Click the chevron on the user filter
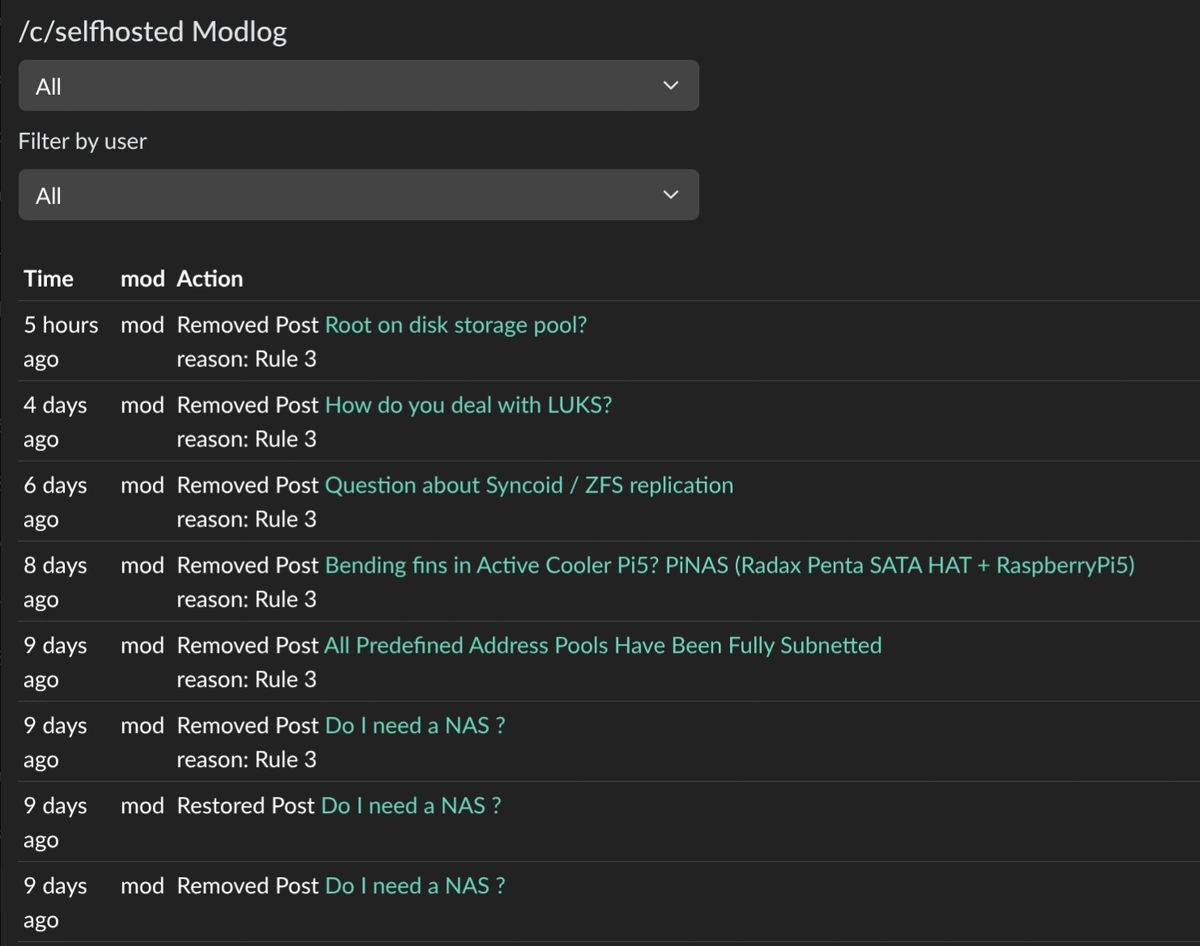The height and width of the screenshot is (946, 1200). point(670,194)
